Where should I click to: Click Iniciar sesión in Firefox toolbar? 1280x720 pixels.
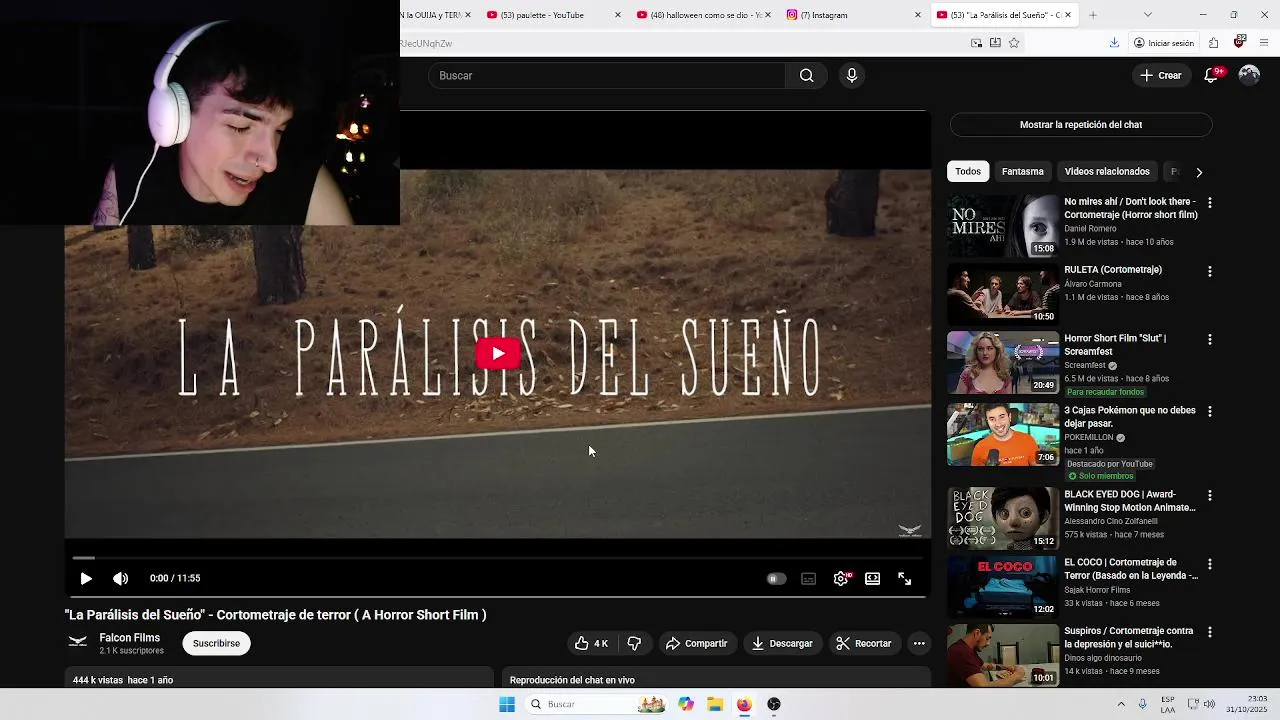[x=1164, y=43]
